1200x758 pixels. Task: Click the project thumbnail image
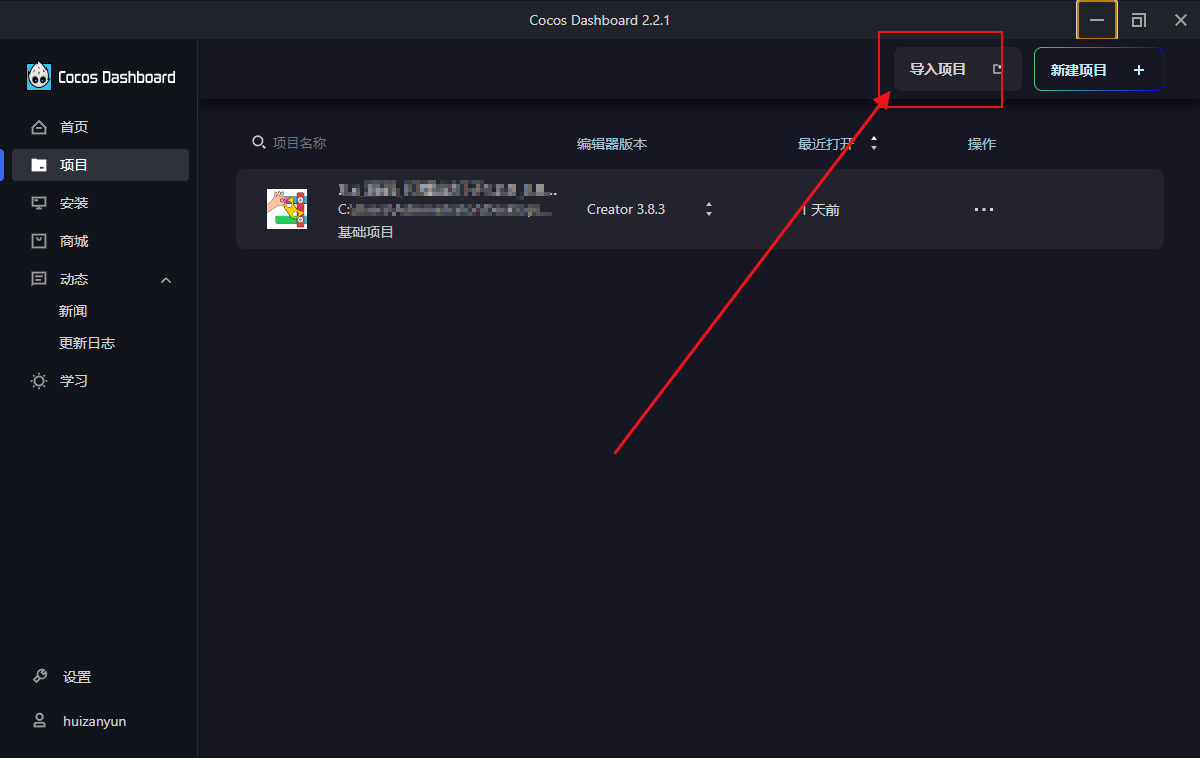pyautogui.click(x=287, y=209)
